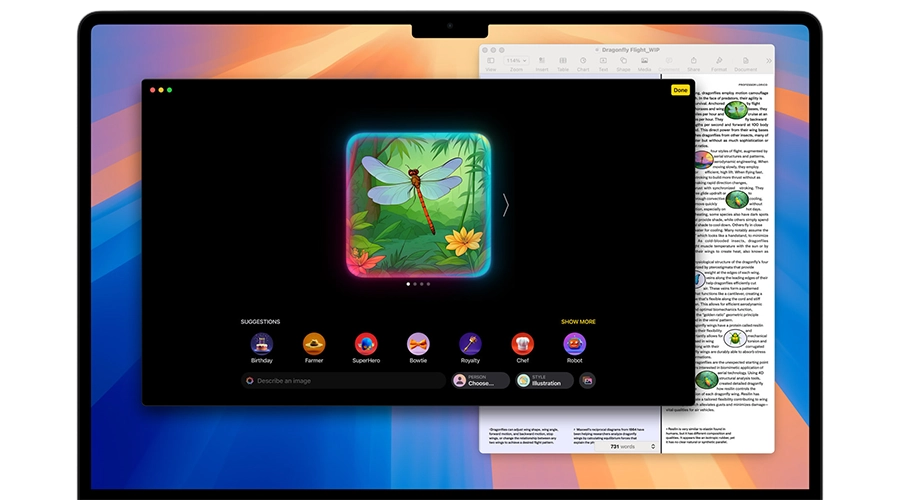Screen dimensions: 900x500
Task: Select the Robot suggestion icon
Action: pos(575,344)
